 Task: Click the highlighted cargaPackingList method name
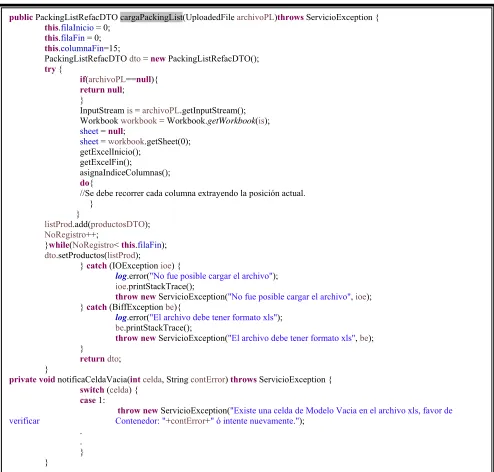pos(151,17)
